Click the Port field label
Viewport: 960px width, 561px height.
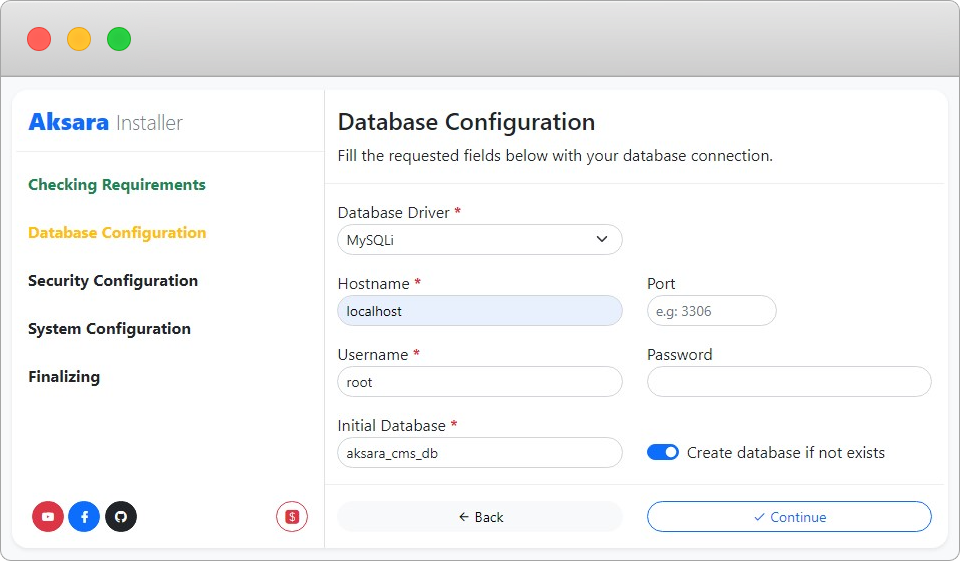pyautogui.click(x=661, y=284)
